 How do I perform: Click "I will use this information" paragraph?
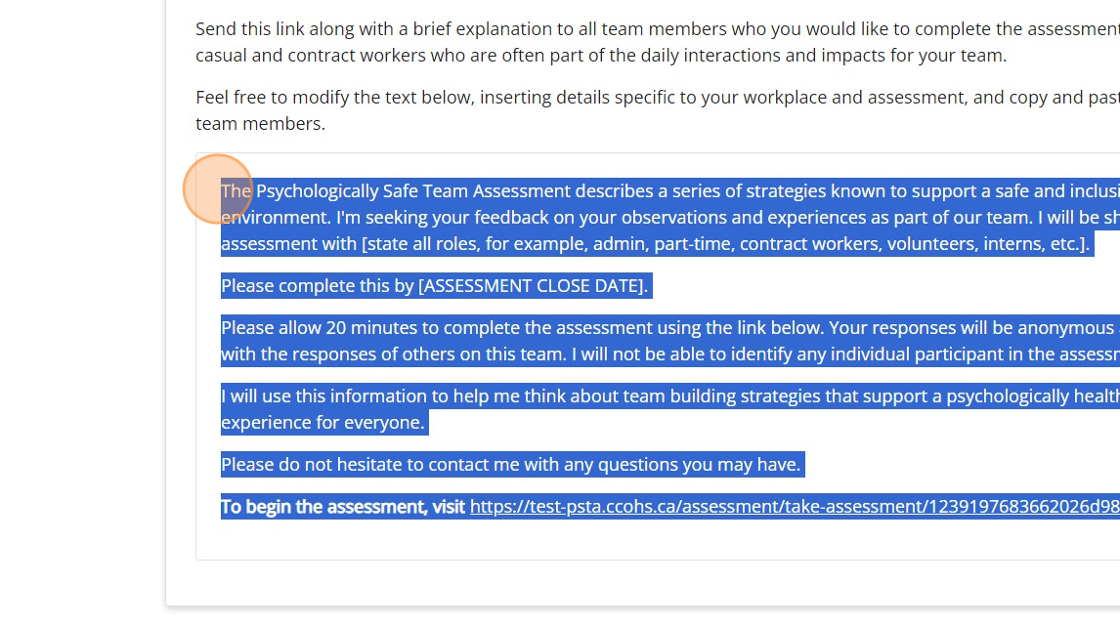pyautogui.click(x=670, y=396)
